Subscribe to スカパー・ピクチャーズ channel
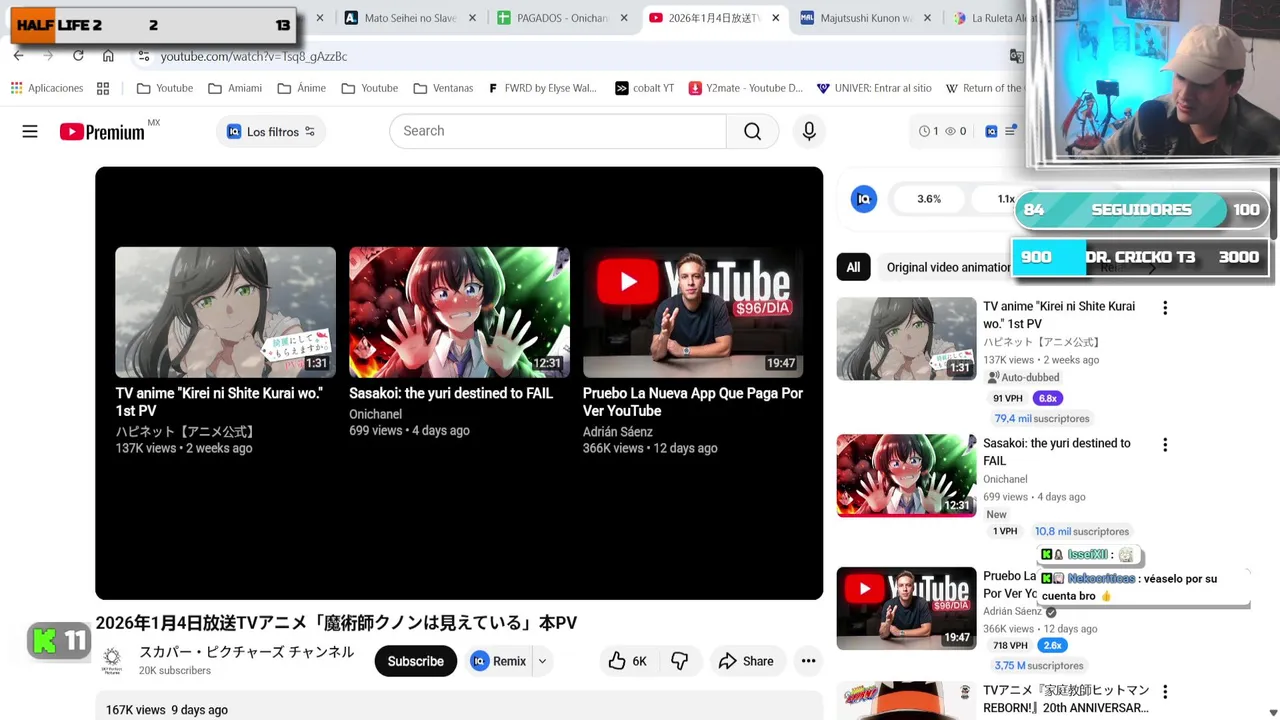 tap(415, 661)
